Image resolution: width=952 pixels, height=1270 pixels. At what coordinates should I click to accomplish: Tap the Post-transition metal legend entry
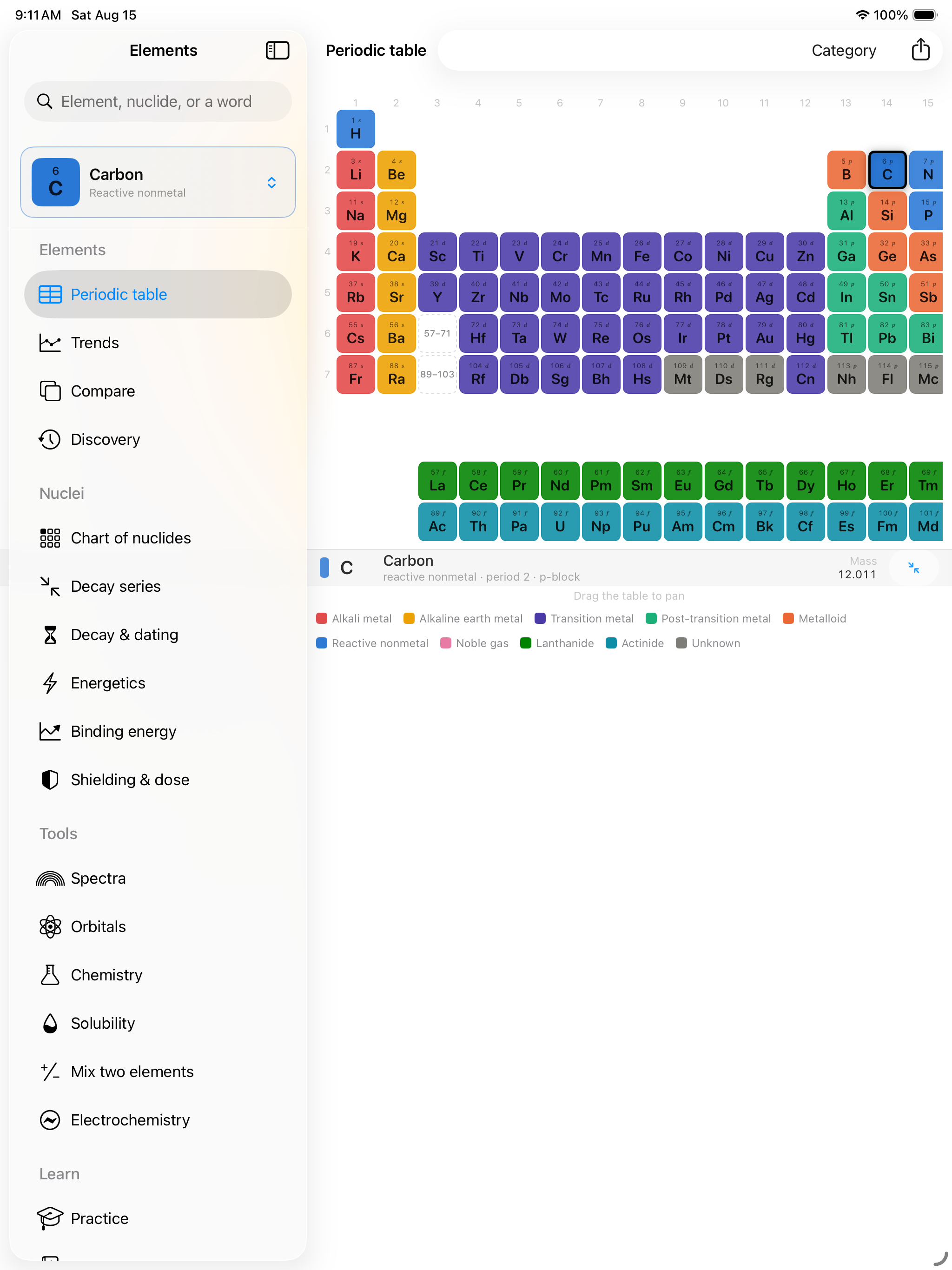pyautogui.click(x=708, y=618)
